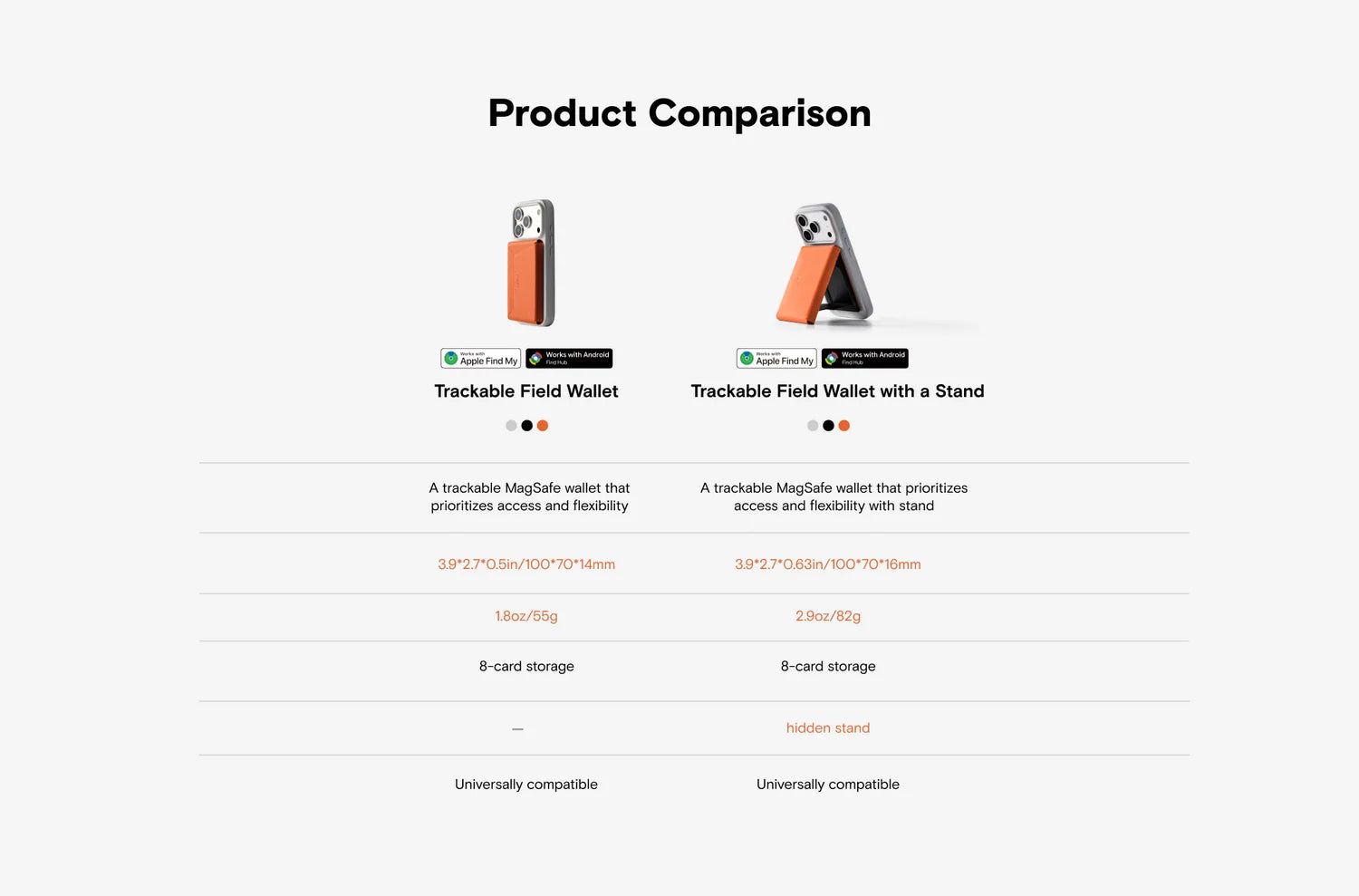The height and width of the screenshot is (896, 1359).
Task: Click the 3.9*2.7*0.5in/100*70*14mm dimensions text
Action: pos(526,564)
